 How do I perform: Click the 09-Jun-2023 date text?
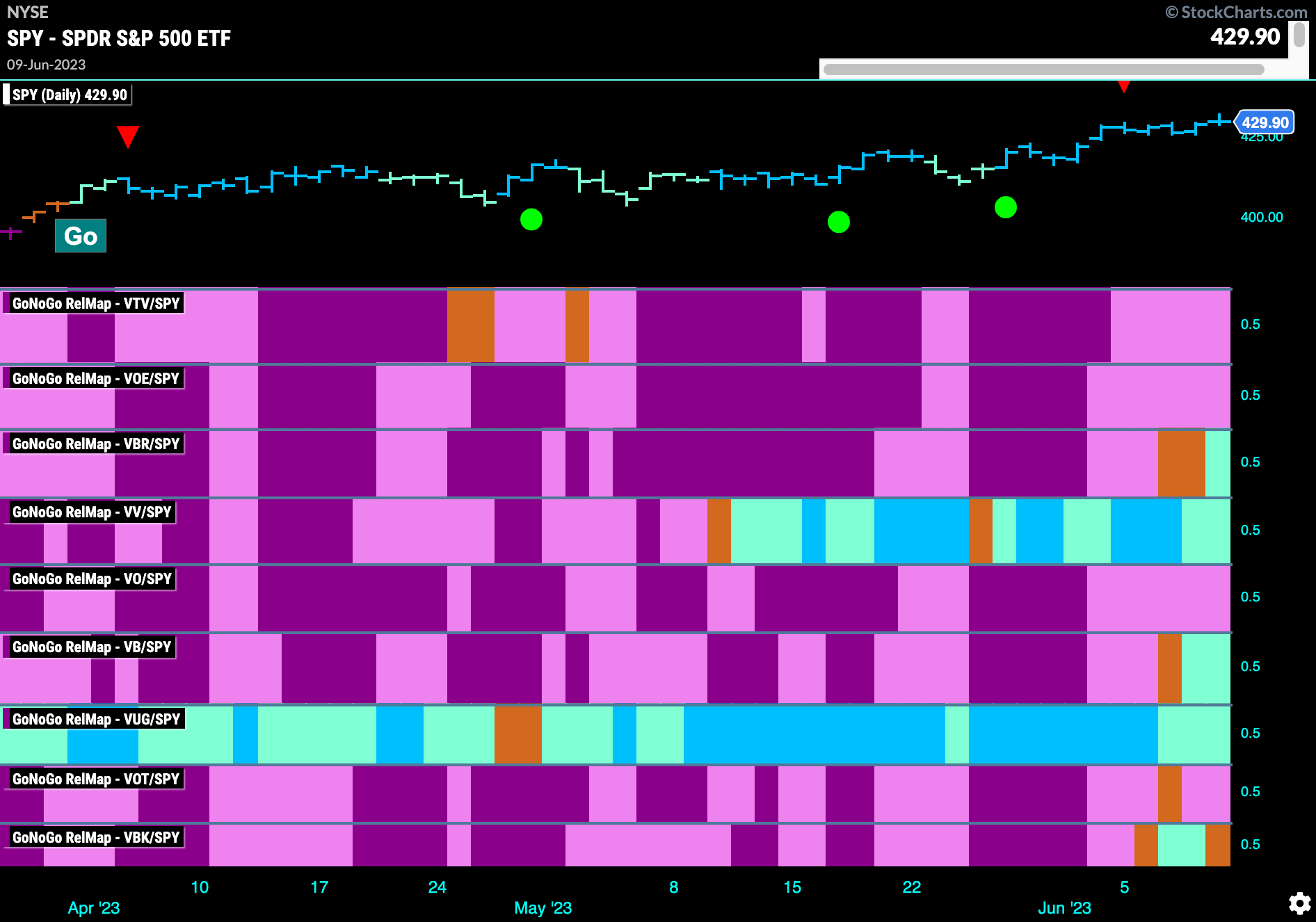click(46, 65)
